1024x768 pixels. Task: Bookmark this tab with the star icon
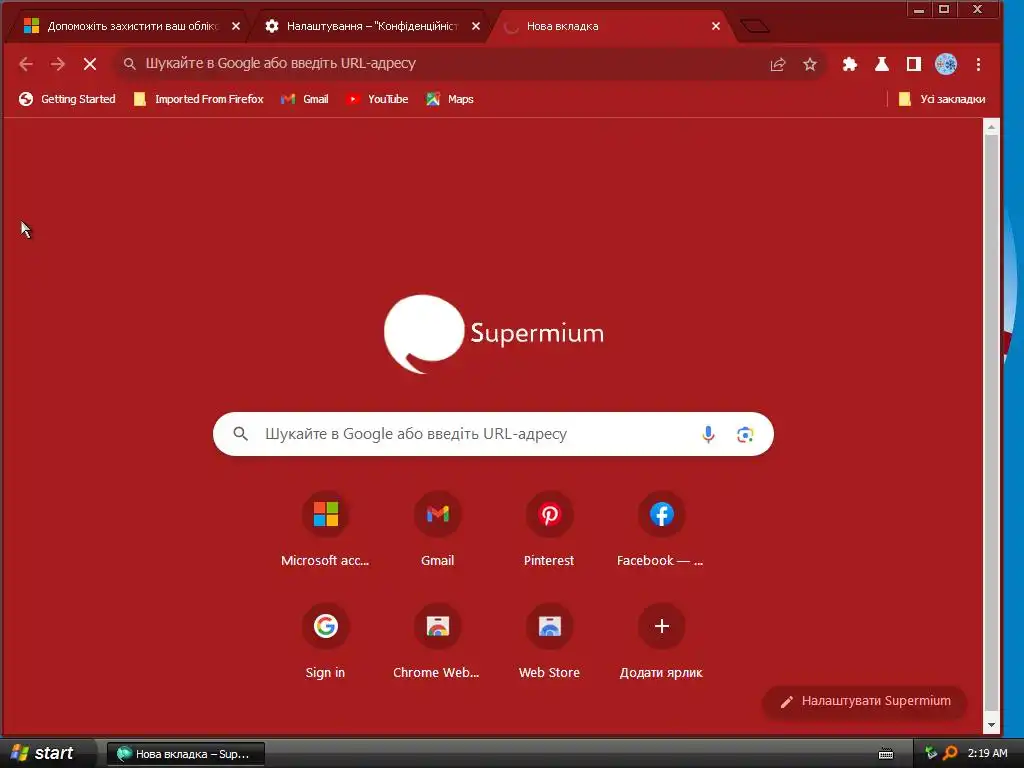point(810,64)
